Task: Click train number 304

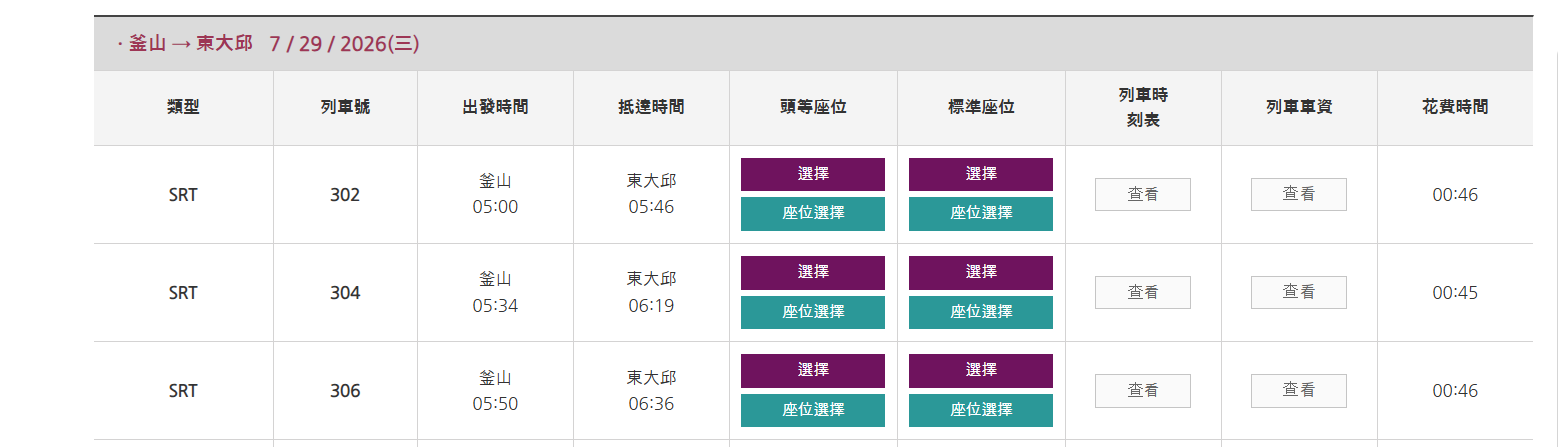Action: click(x=345, y=293)
